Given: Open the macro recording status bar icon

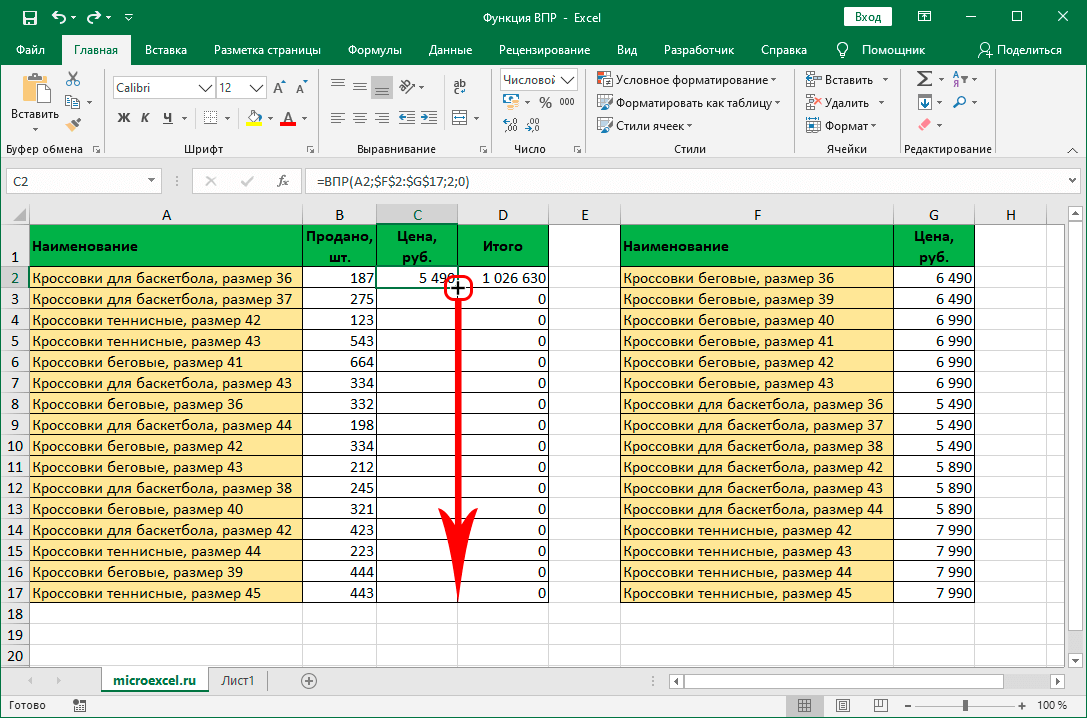Looking at the screenshot, I should [79, 706].
